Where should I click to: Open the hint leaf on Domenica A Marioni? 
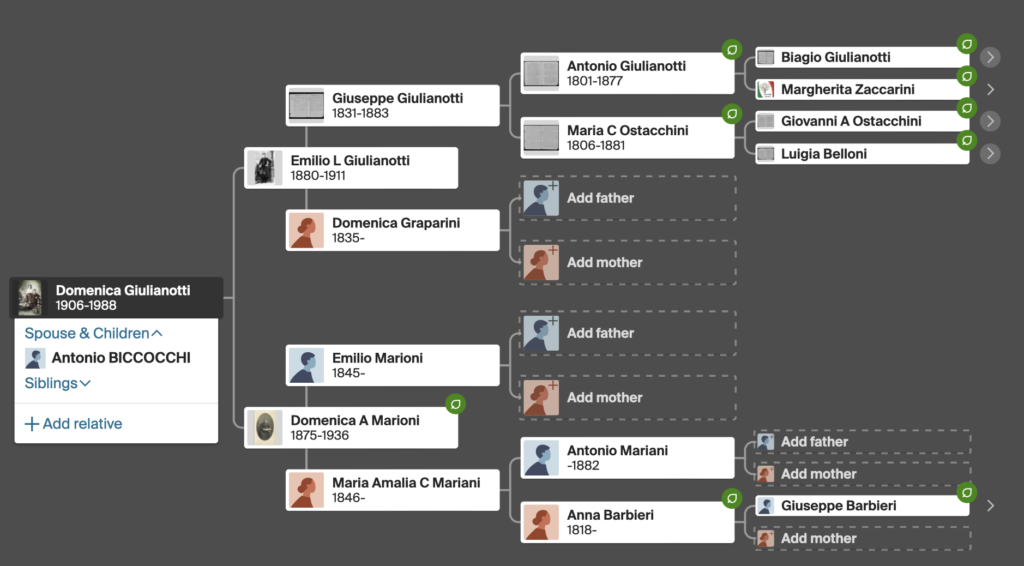(456, 404)
